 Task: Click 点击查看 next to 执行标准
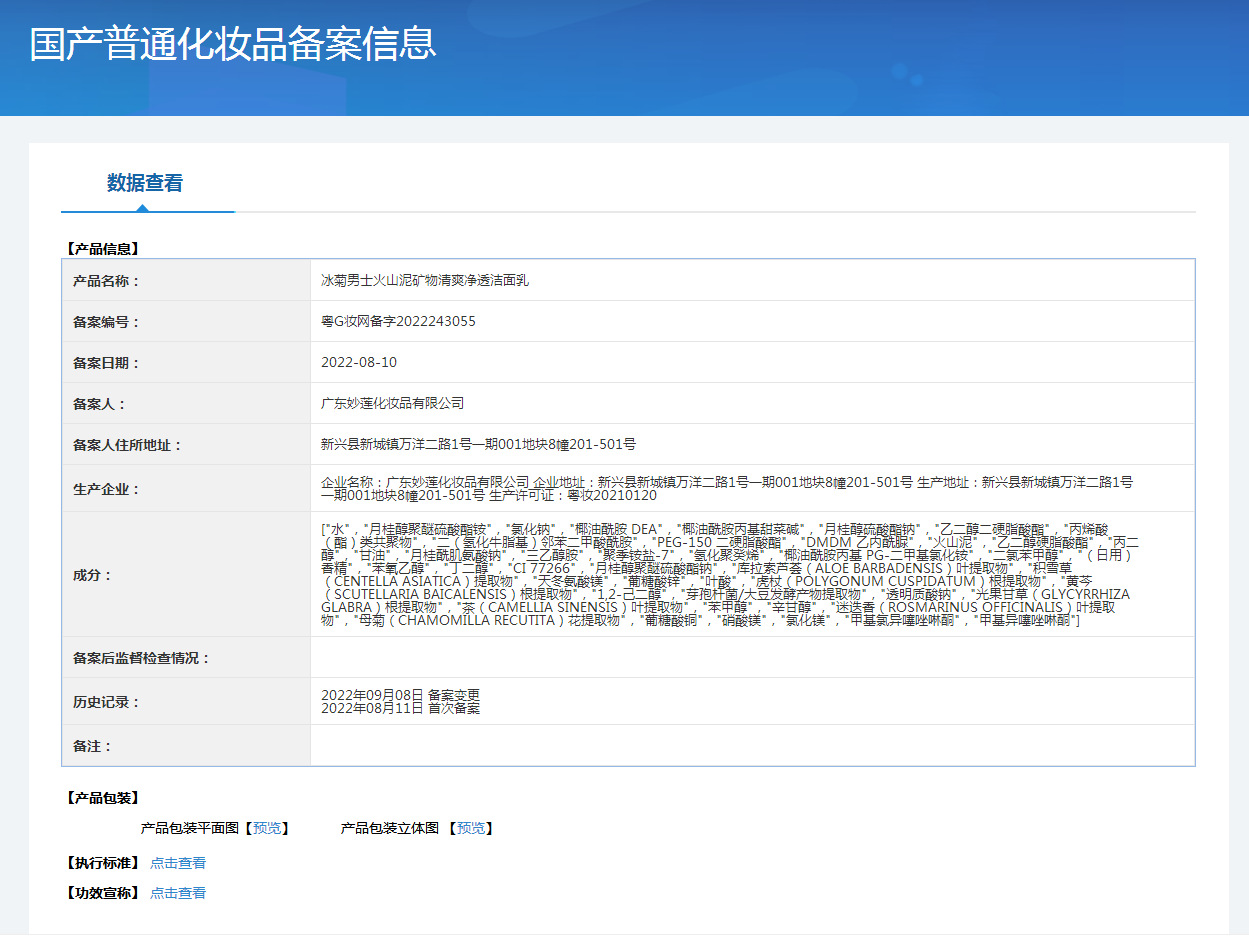coord(178,863)
